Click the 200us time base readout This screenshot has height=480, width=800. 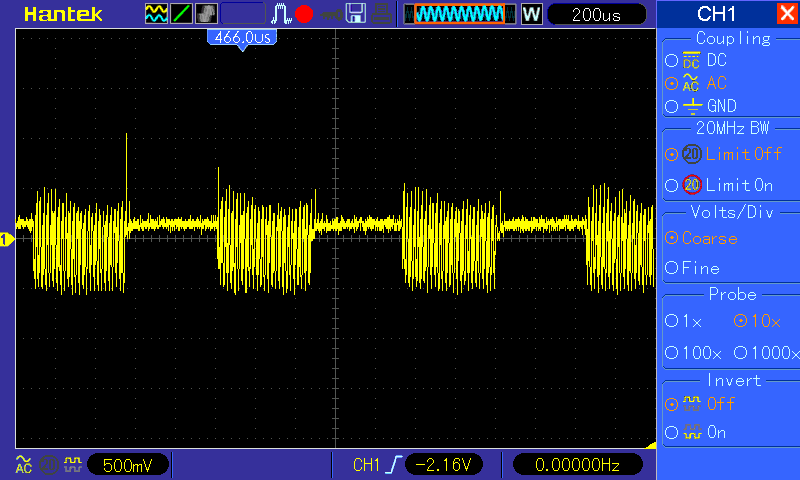pyautogui.click(x=596, y=14)
